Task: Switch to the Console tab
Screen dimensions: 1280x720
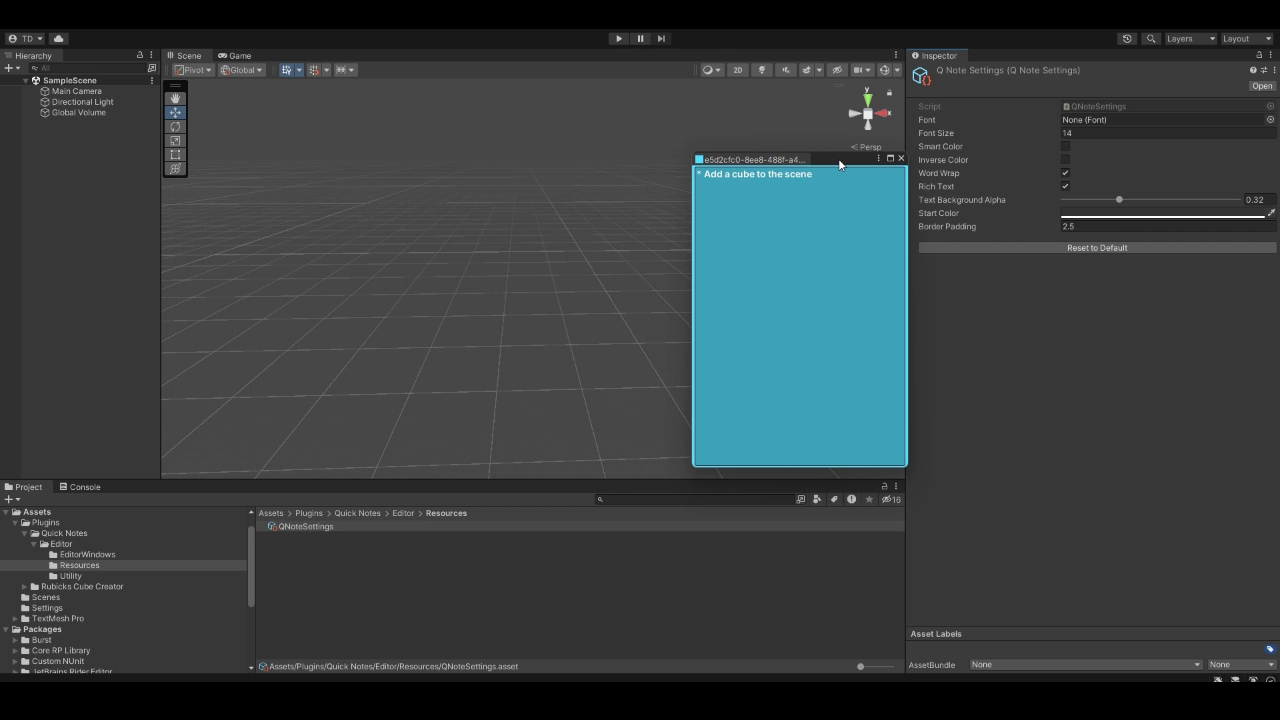Action: pos(80,487)
